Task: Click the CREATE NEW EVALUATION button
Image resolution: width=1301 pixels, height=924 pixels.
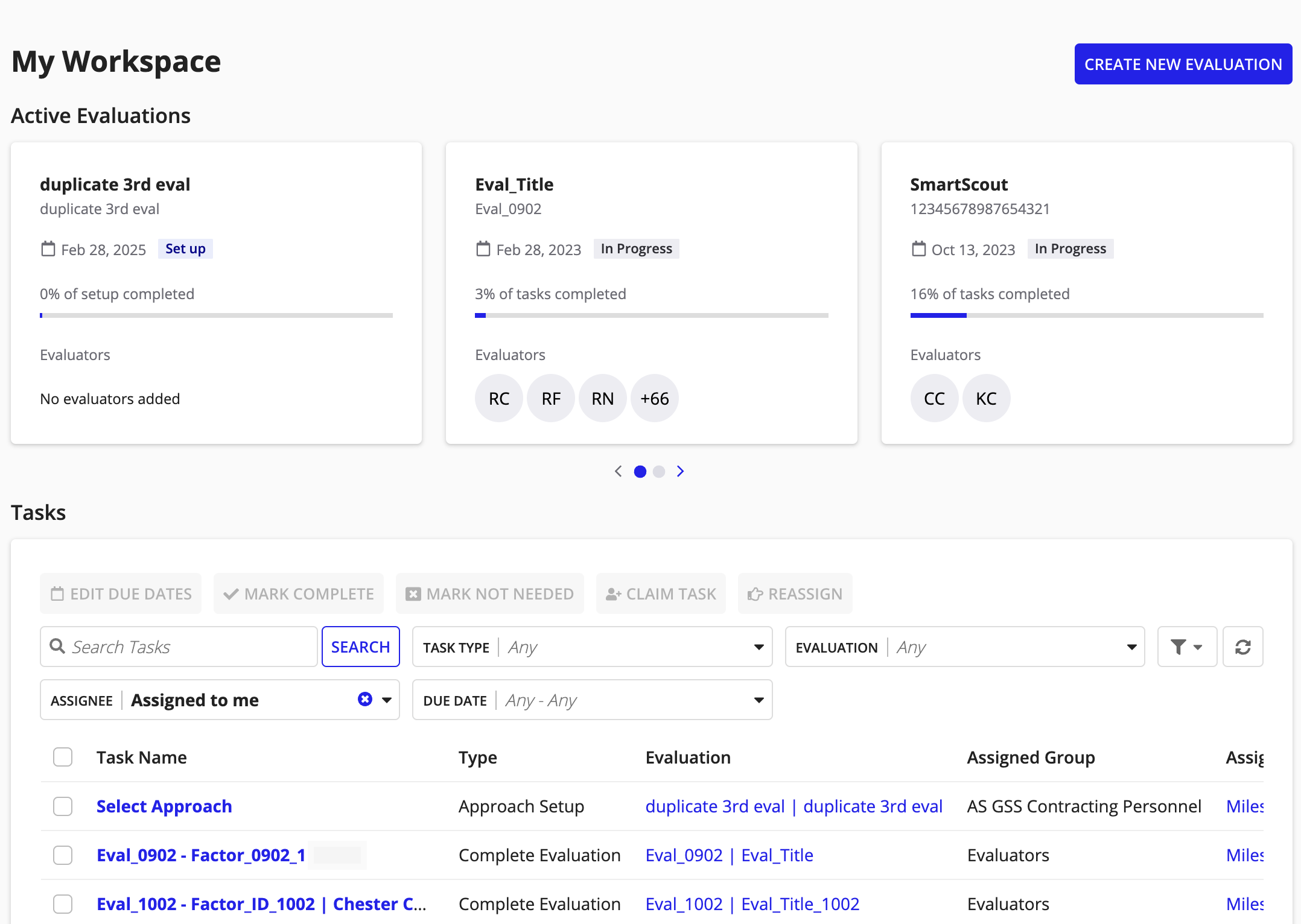Action: coord(1183,64)
